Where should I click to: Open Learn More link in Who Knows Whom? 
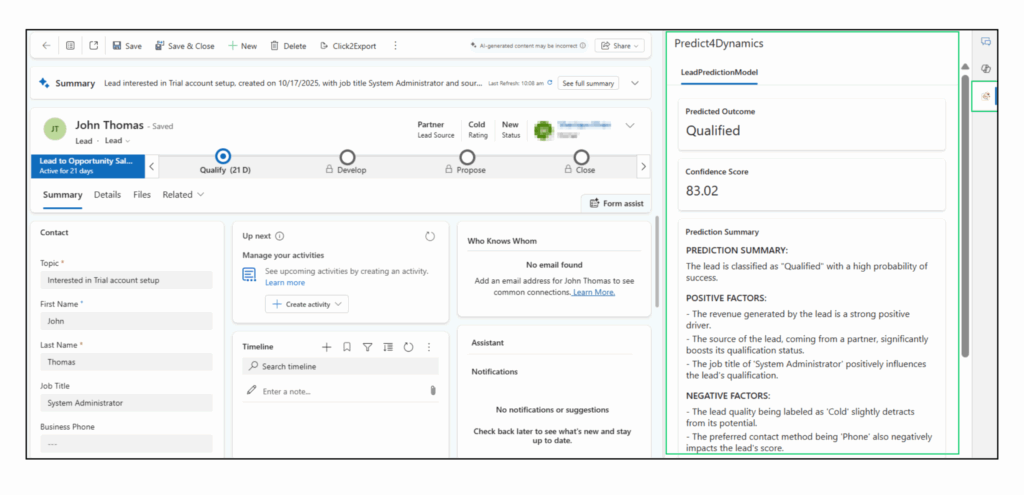(594, 292)
